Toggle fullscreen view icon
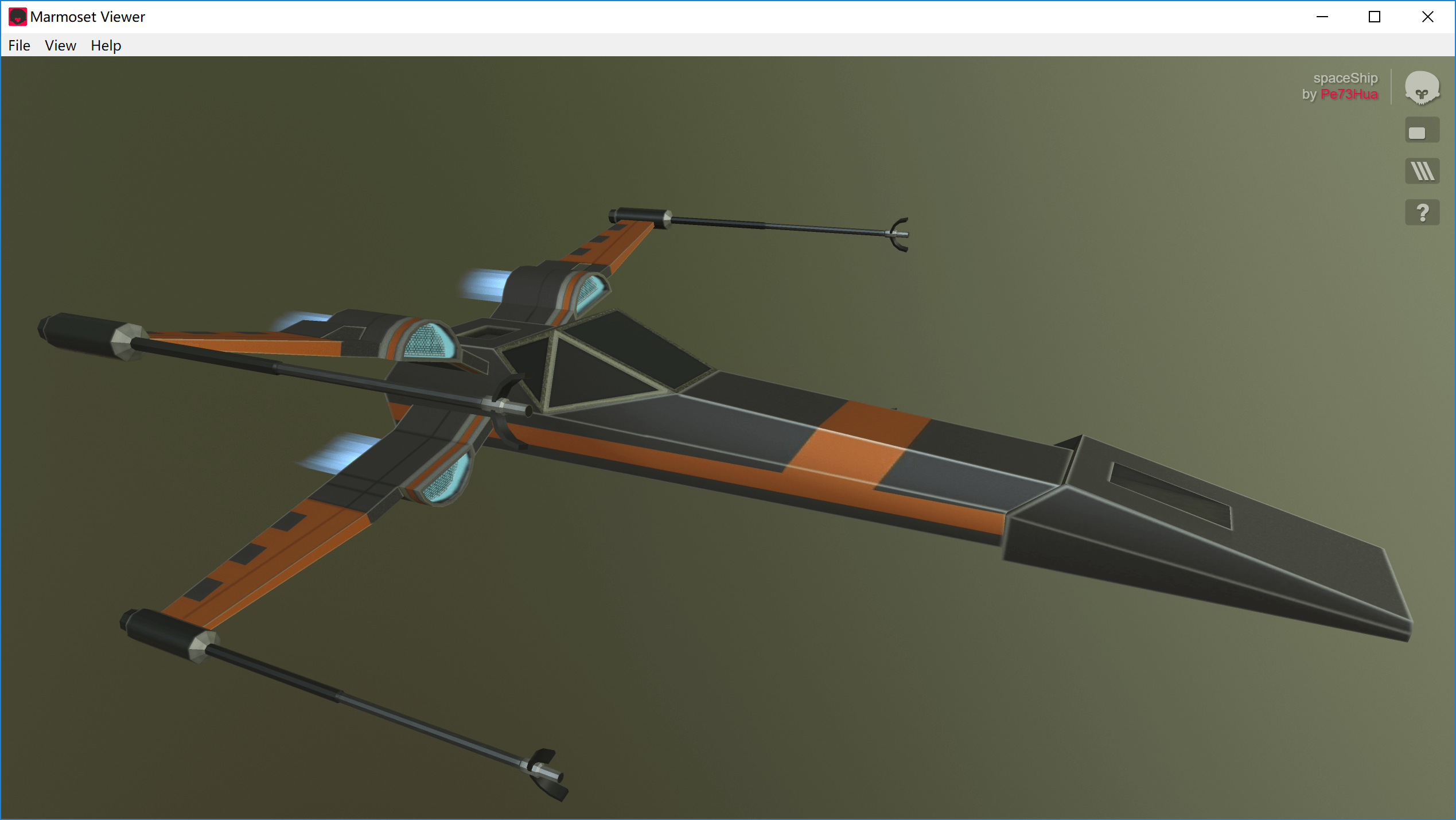The width and height of the screenshot is (1456, 820). click(x=1422, y=130)
